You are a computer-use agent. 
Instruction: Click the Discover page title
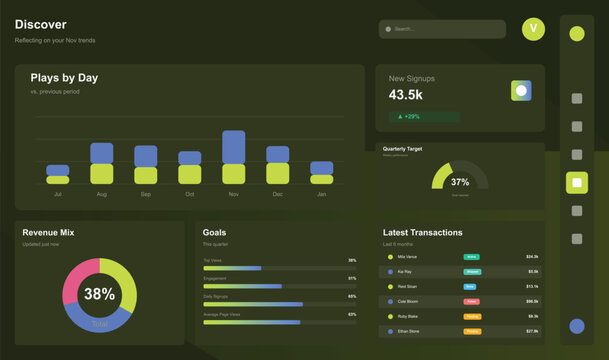40,24
